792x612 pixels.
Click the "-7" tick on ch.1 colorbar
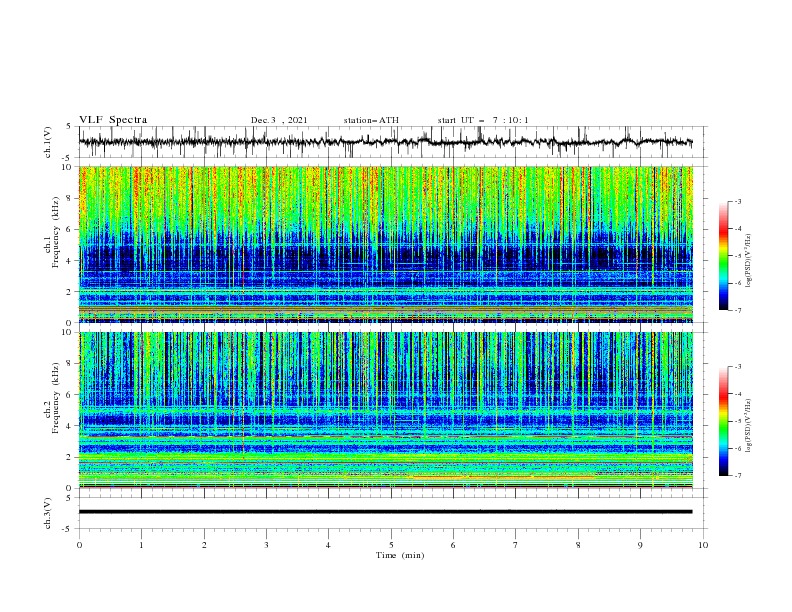point(737,310)
